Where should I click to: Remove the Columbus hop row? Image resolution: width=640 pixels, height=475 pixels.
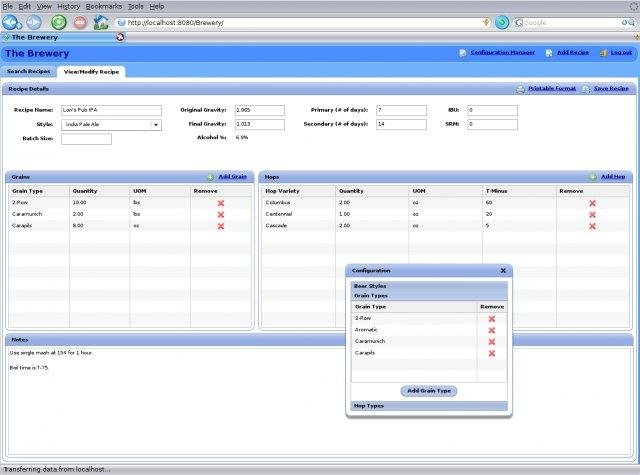point(592,203)
